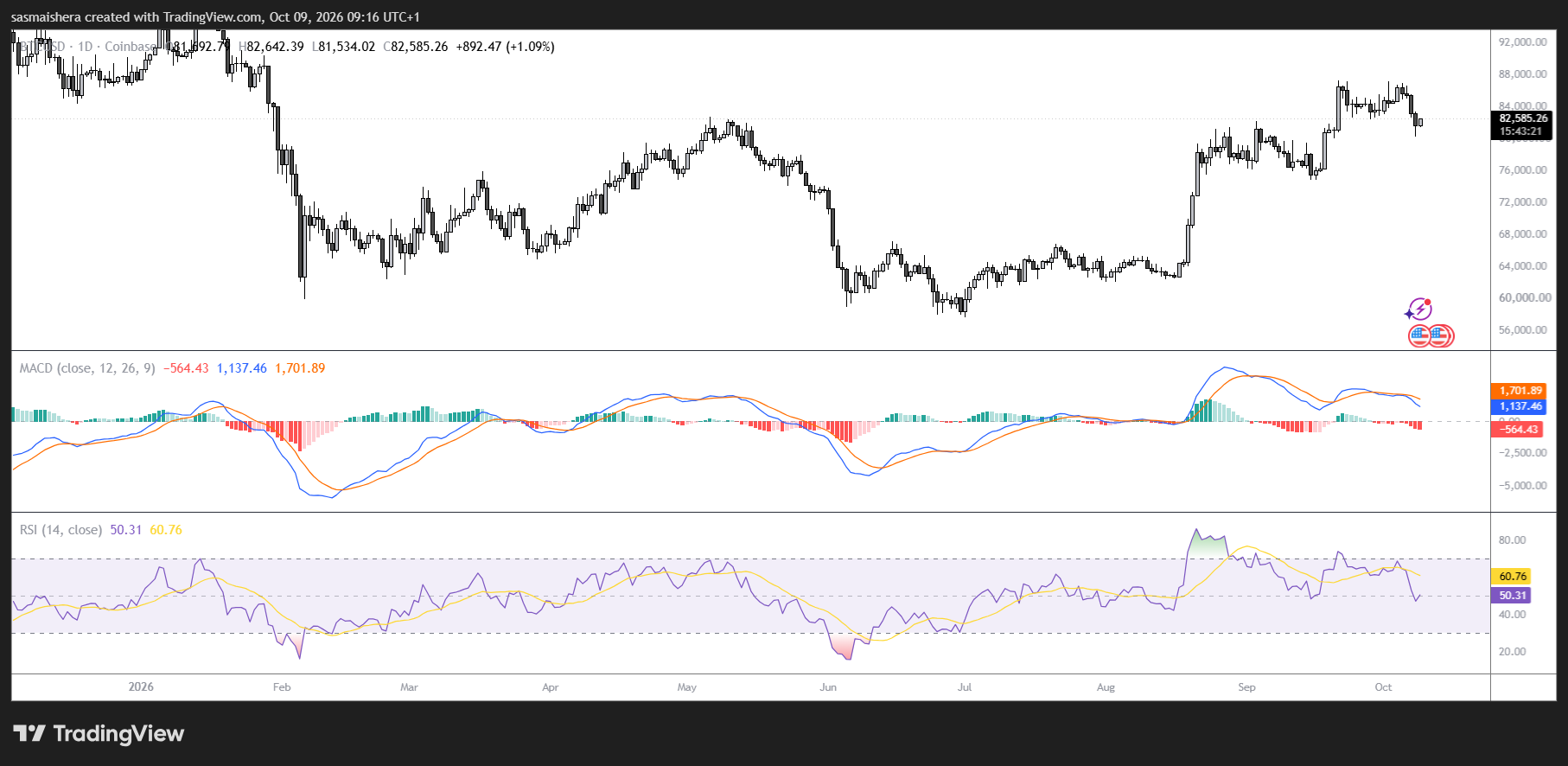The image size is (1568, 766).
Task: Click the 20.00 RSI axis label
Action: pos(1512,652)
